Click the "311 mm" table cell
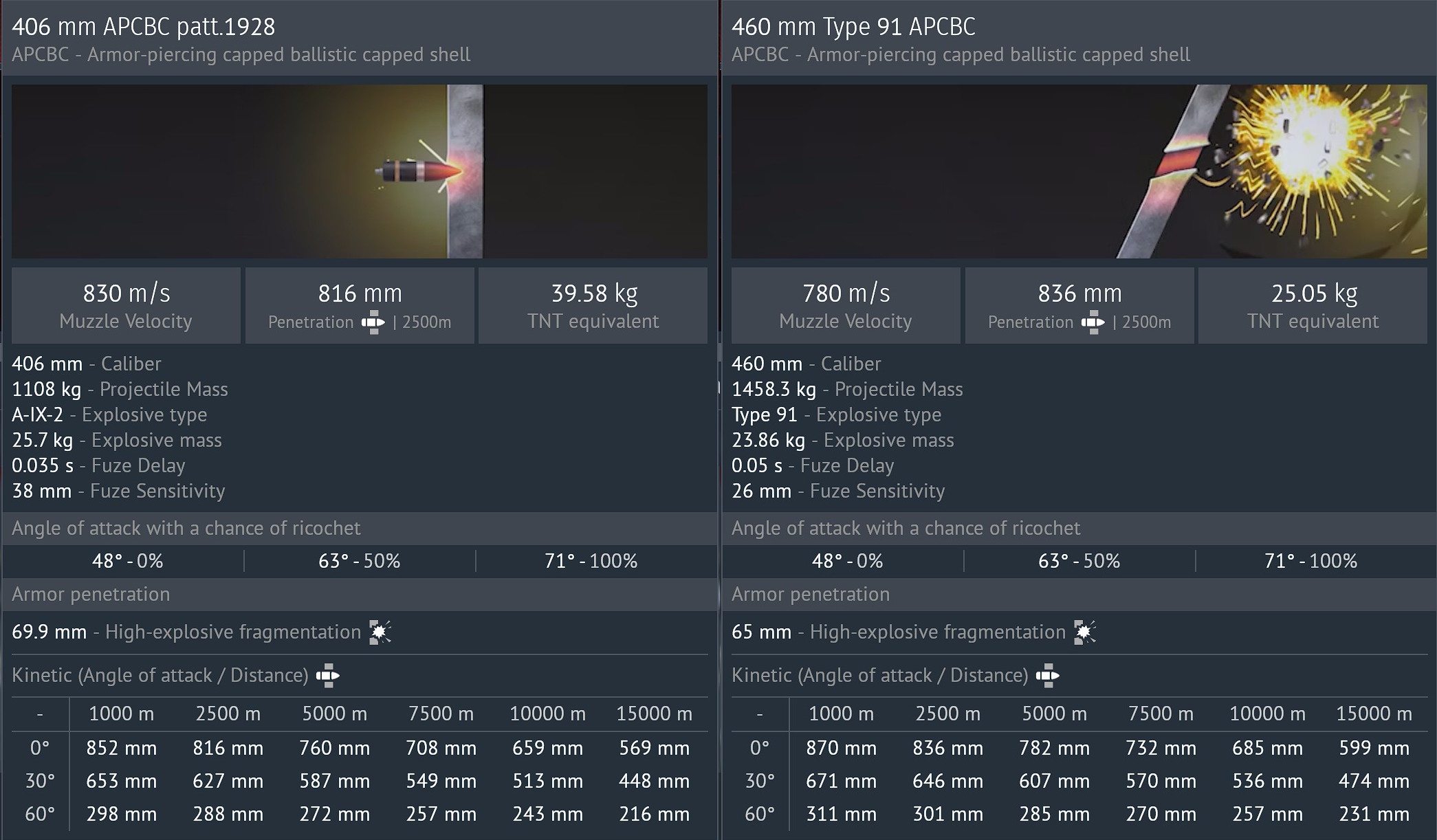This screenshot has width=1437, height=840. [842, 814]
